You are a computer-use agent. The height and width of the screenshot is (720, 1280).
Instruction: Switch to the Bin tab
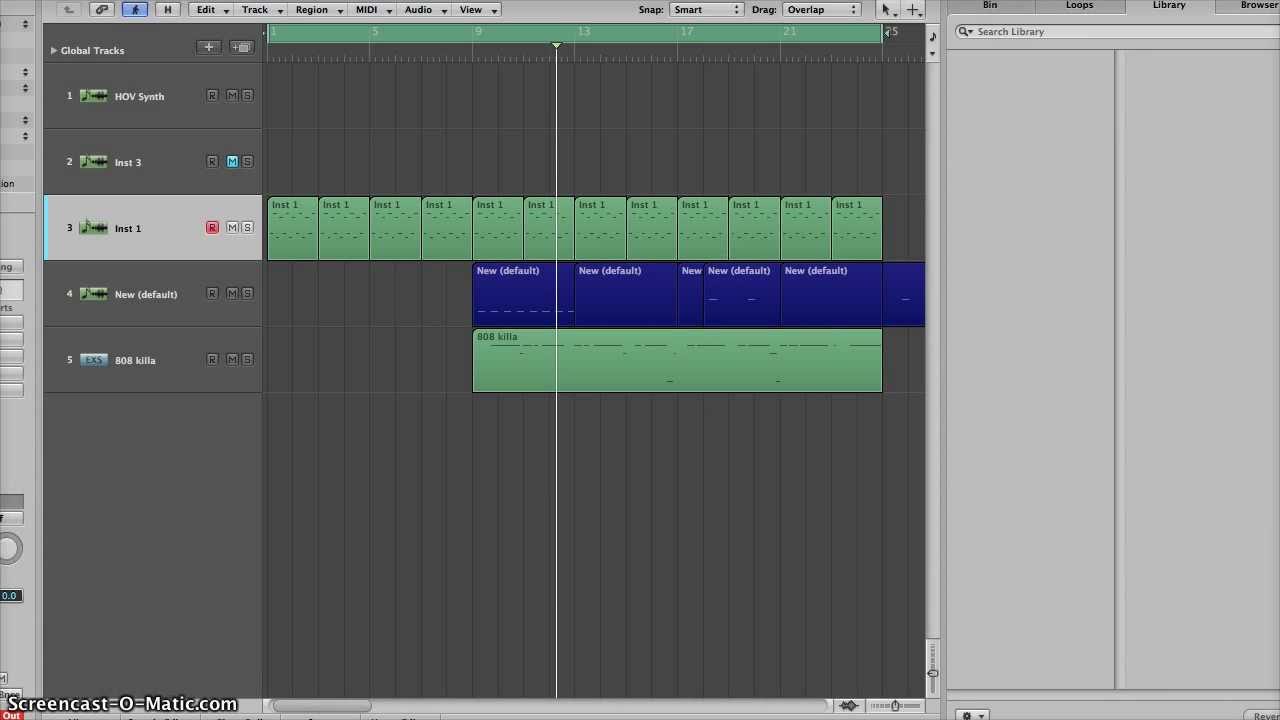coord(989,5)
